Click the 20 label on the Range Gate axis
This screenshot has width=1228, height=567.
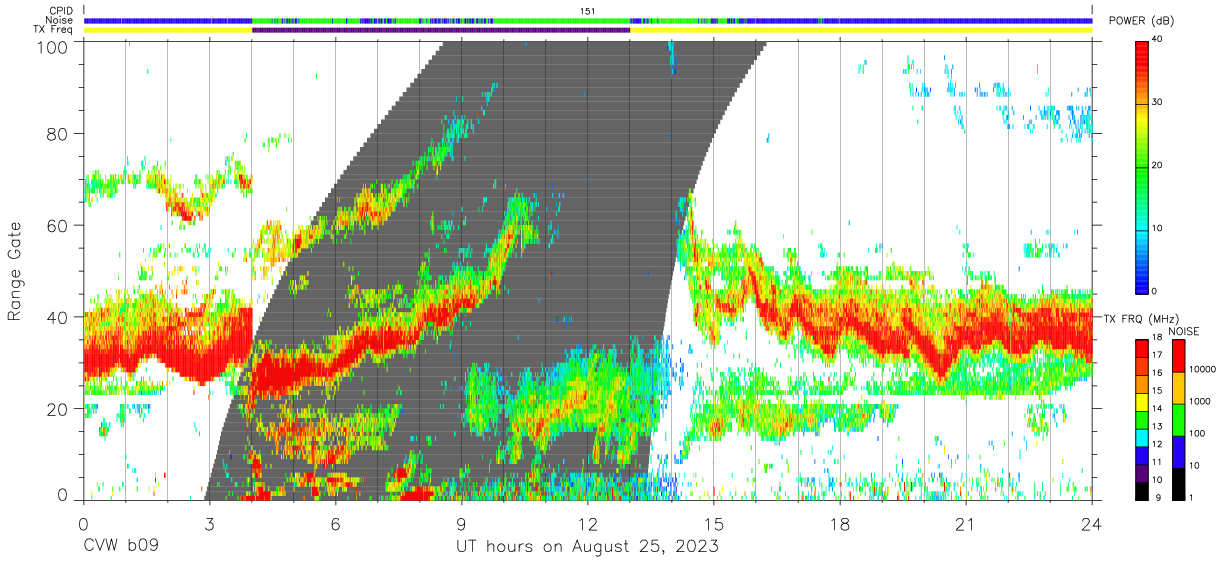57,408
